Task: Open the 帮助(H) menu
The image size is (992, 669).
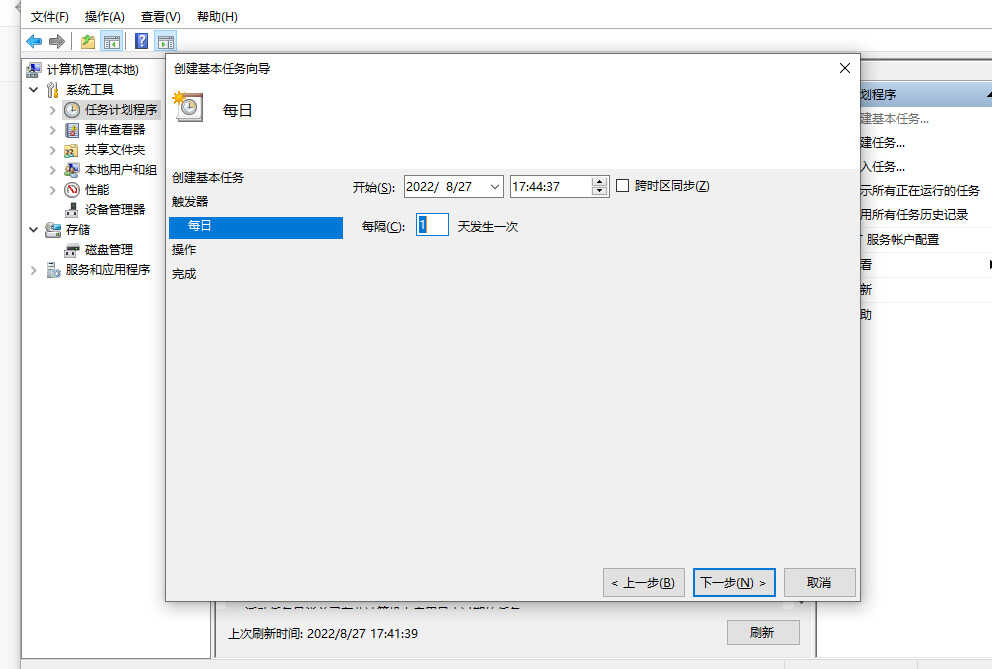Action: coord(217,17)
